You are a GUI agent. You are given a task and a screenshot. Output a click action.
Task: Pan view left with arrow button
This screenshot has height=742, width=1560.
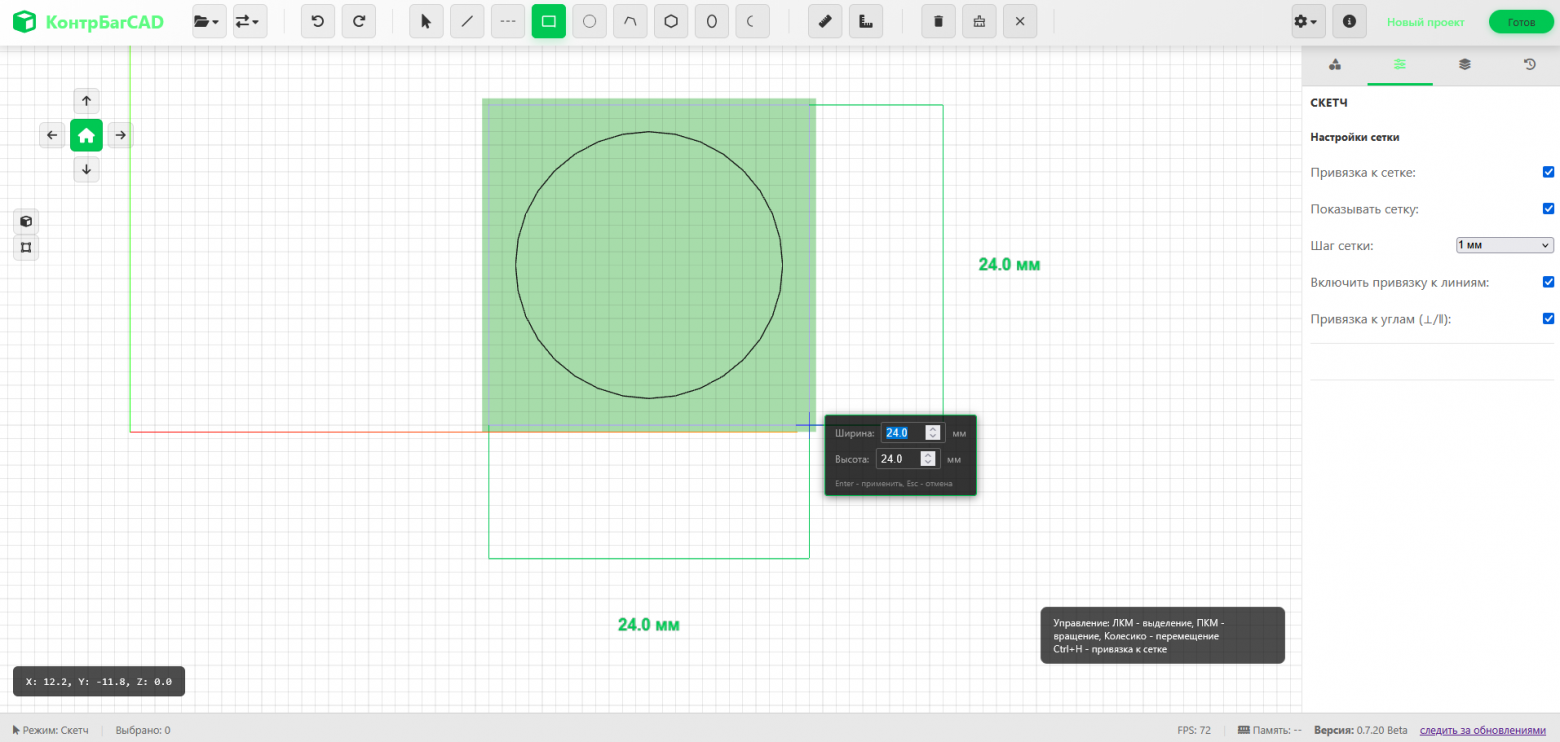(x=52, y=135)
